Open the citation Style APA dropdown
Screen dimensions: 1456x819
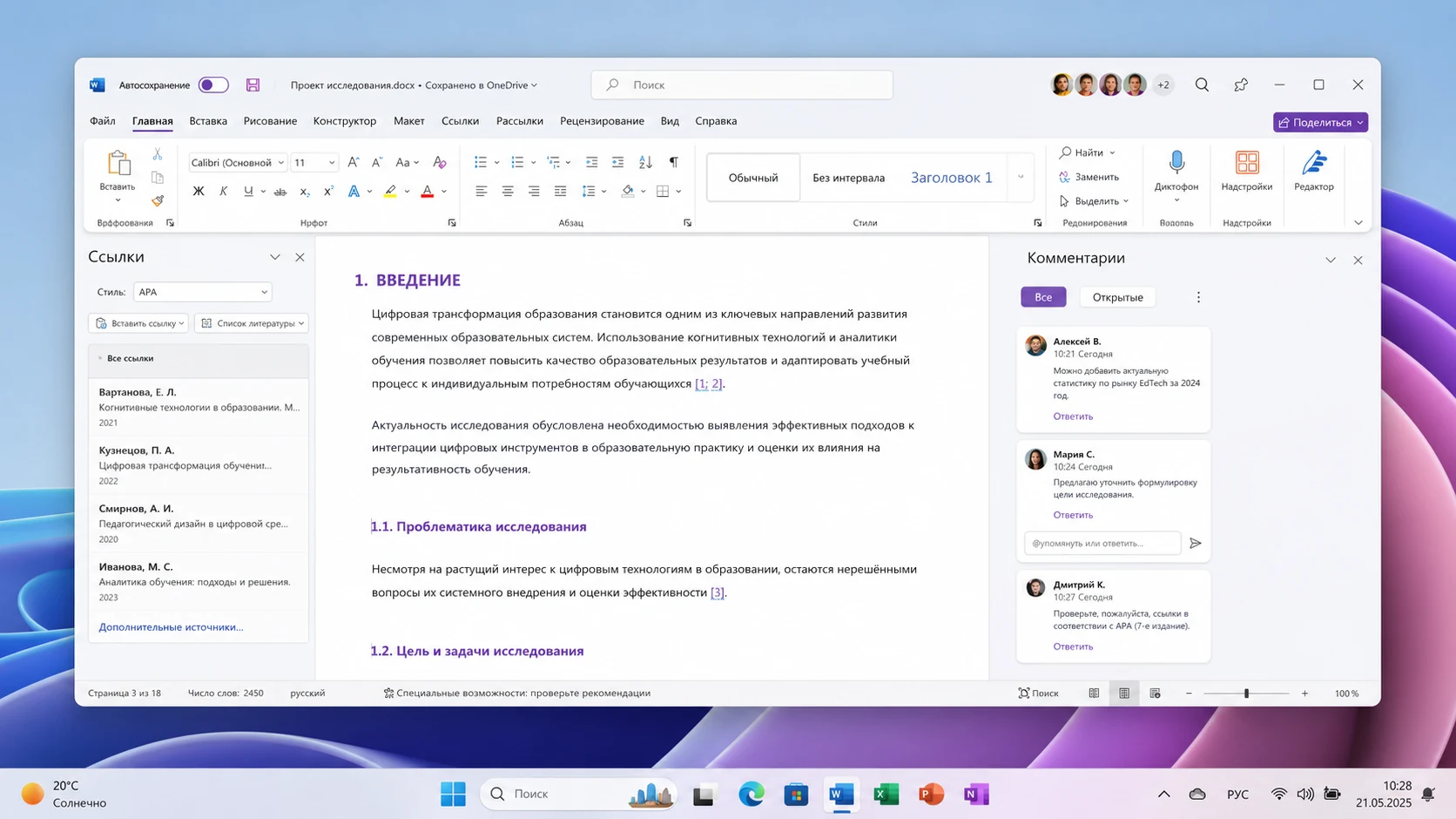[x=202, y=292]
